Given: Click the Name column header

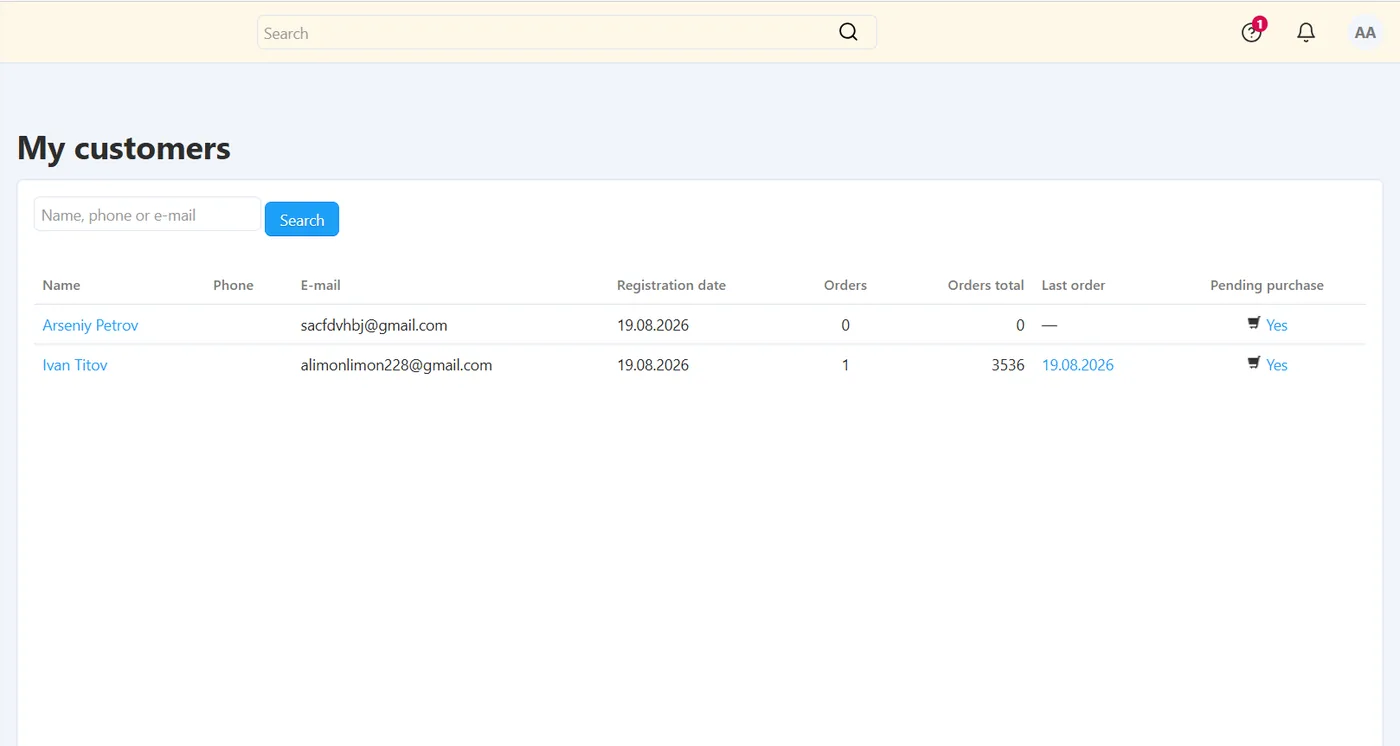Looking at the screenshot, I should [x=61, y=285].
